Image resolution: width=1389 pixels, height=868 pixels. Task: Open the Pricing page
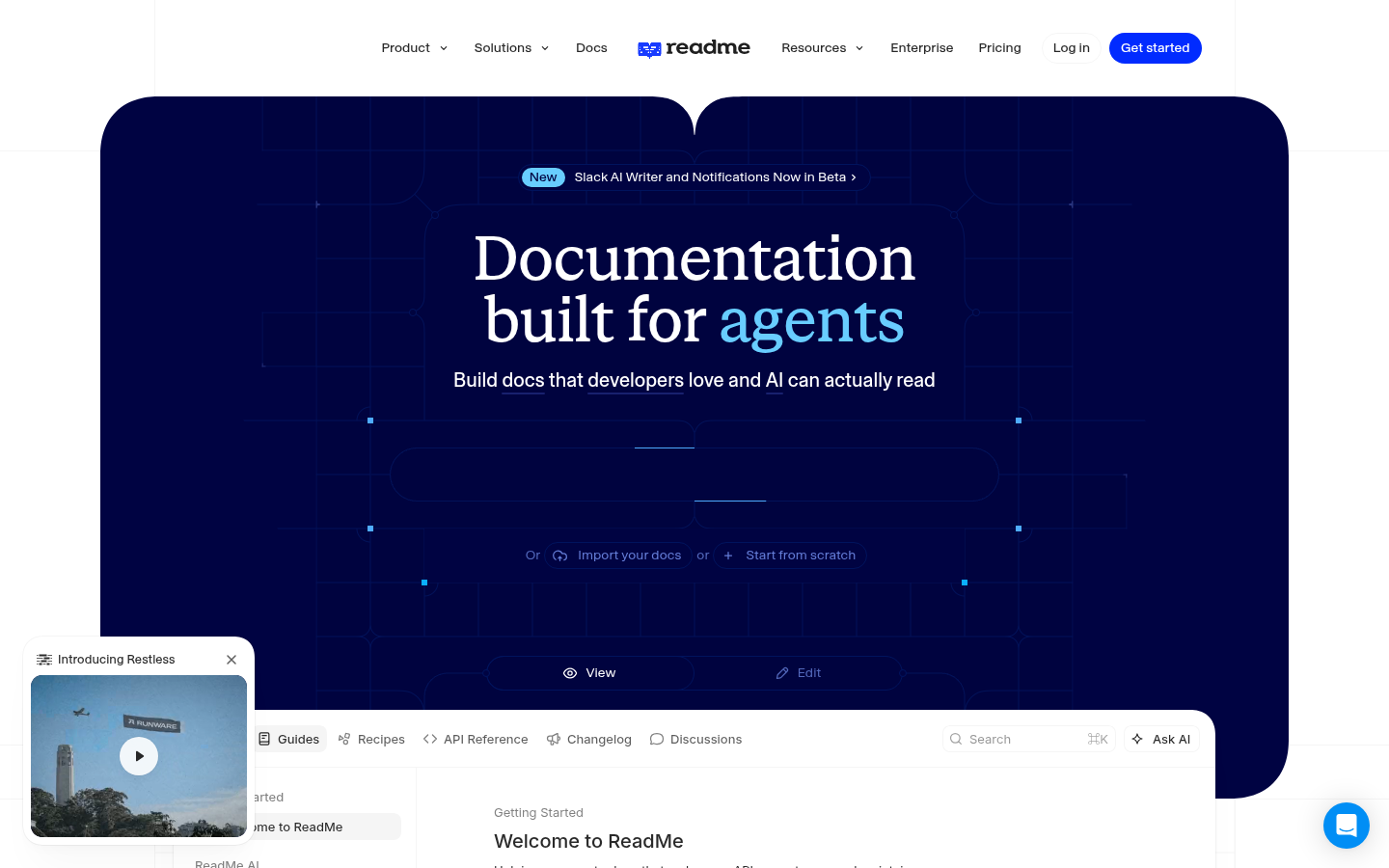[999, 48]
